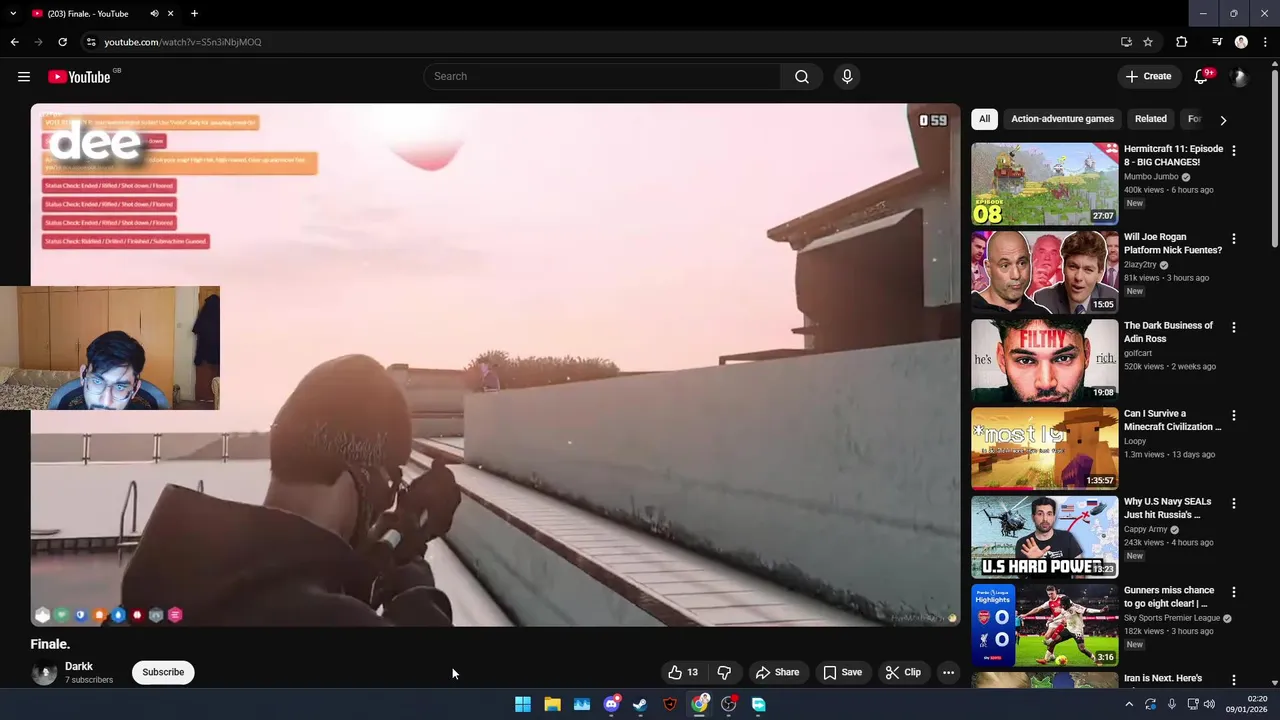The width and height of the screenshot is (1280, 720).
Task: Open options for Hermitcraft 11 video
Action: click(x=1233, y=151)
